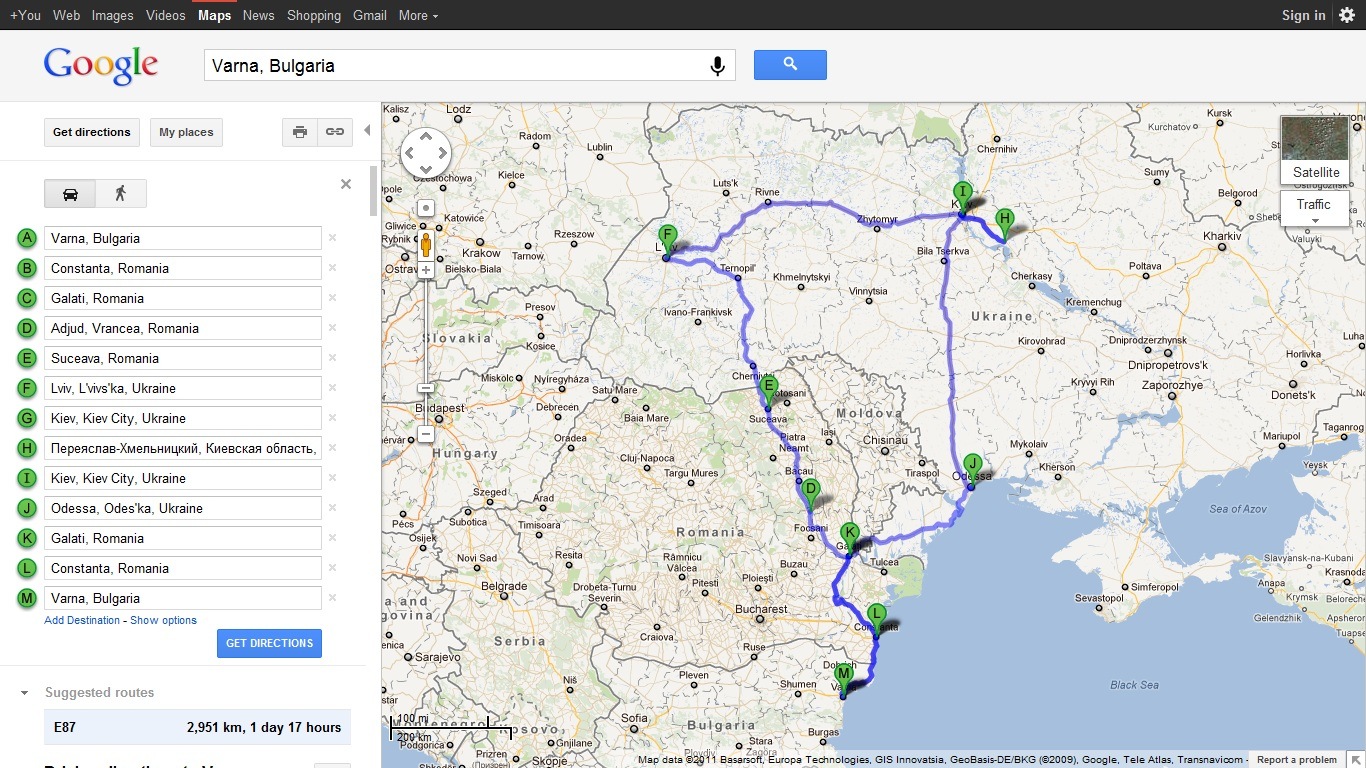
Task: Click the print icon
Action: 299,132
